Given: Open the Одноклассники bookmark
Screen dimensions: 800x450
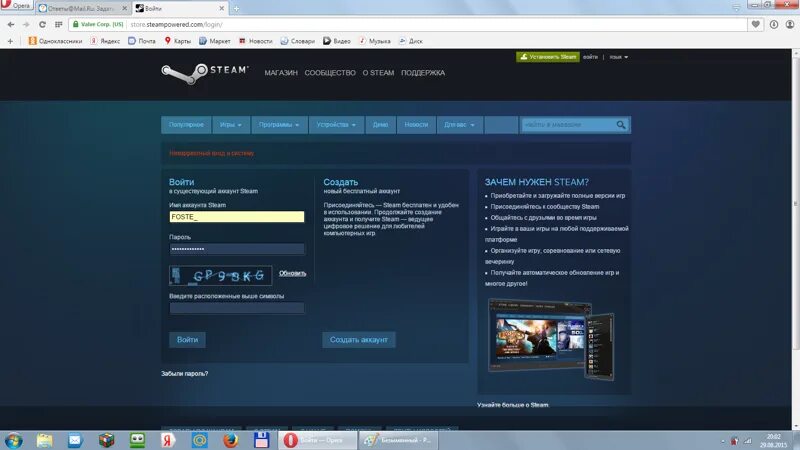Looking at the screenshot, I should pyautogui.click(x=55, y=41).
